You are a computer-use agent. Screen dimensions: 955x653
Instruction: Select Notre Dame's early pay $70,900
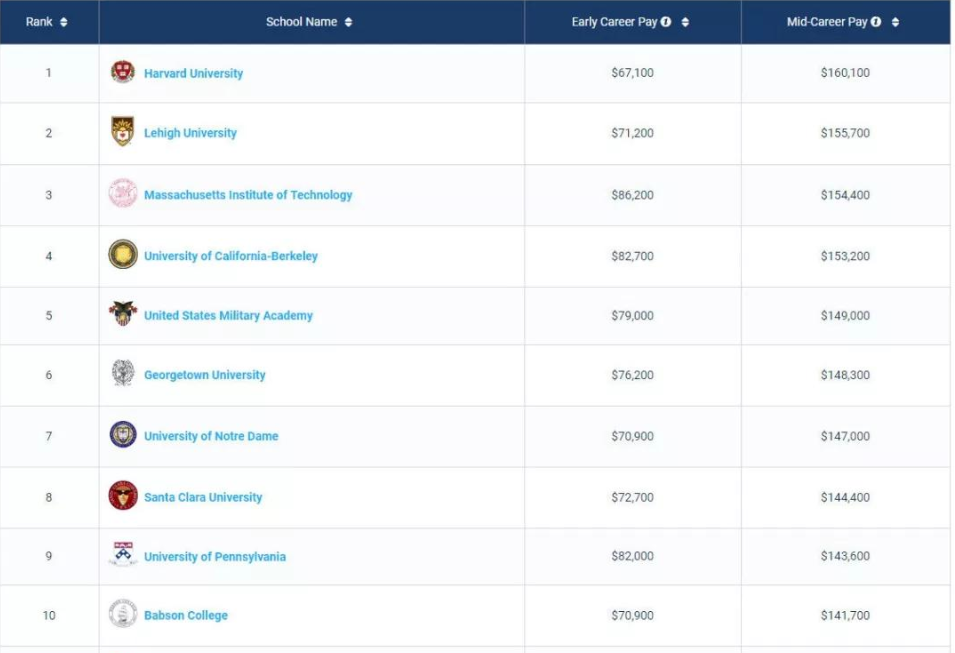[x=632, y=436]
